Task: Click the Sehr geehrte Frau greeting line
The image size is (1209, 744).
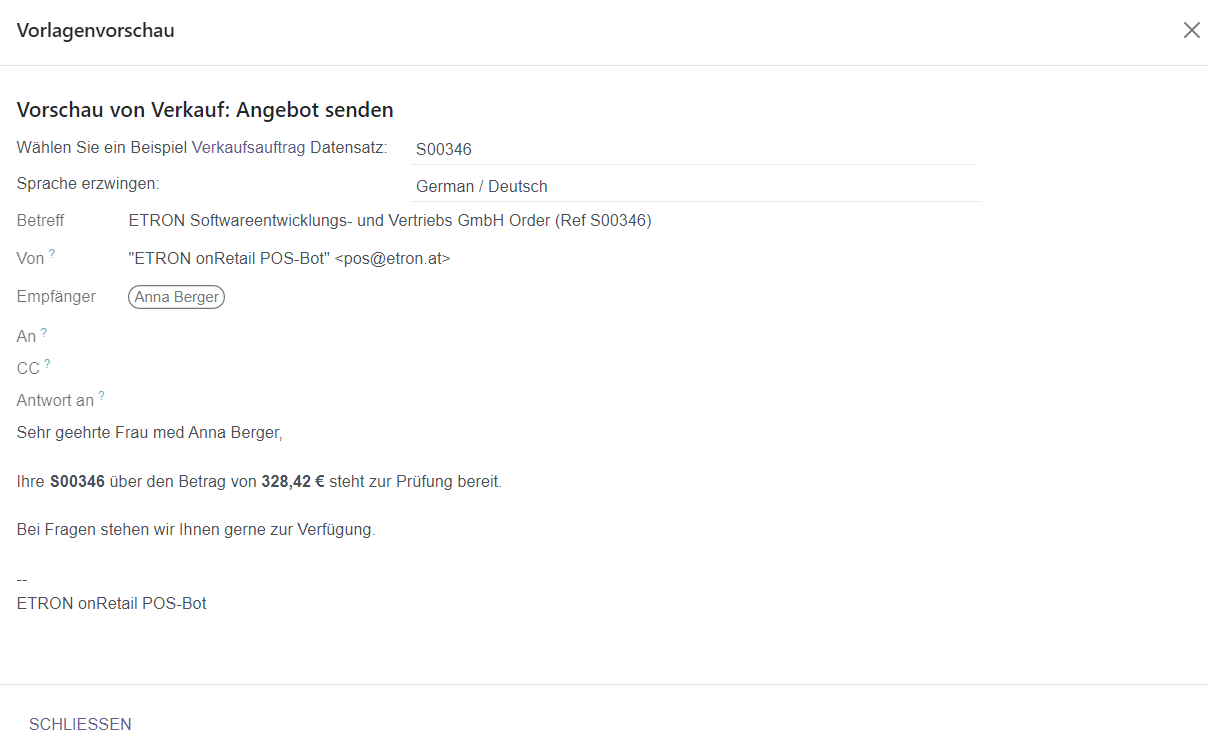Action: pos(150,433)
